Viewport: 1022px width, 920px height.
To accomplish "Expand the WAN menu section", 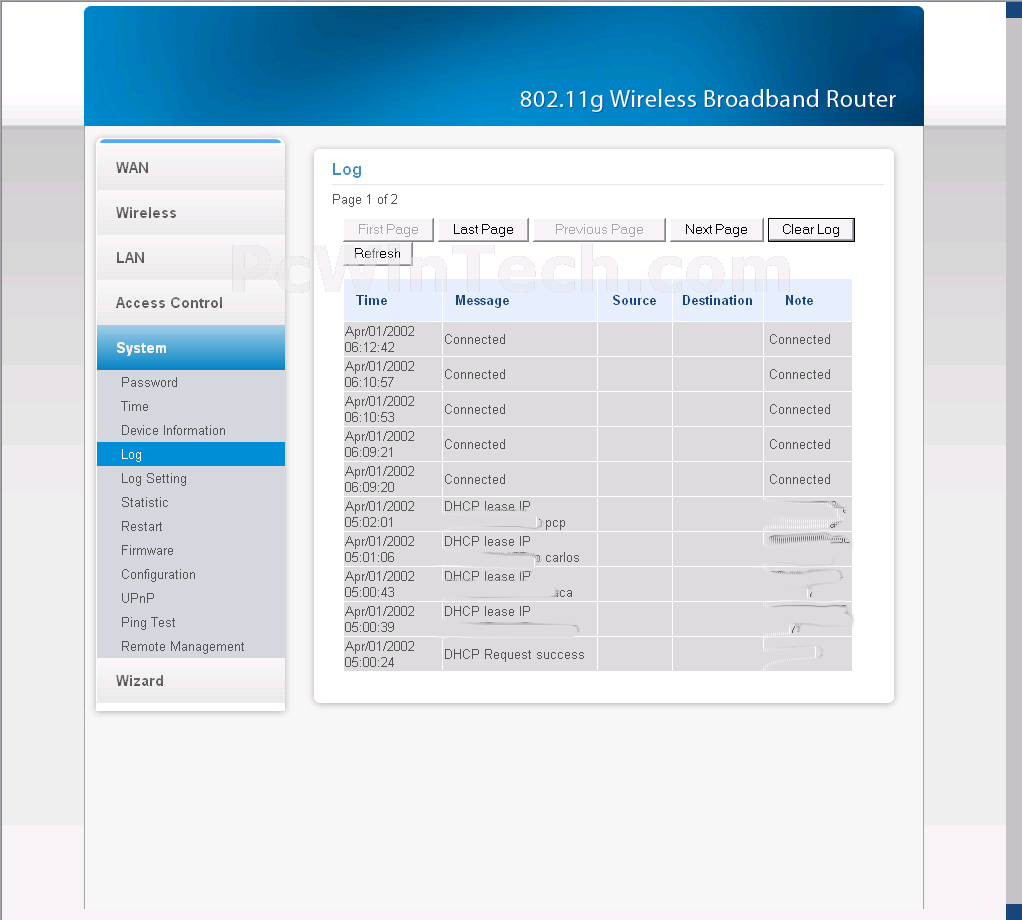I will tap(132, 168).
